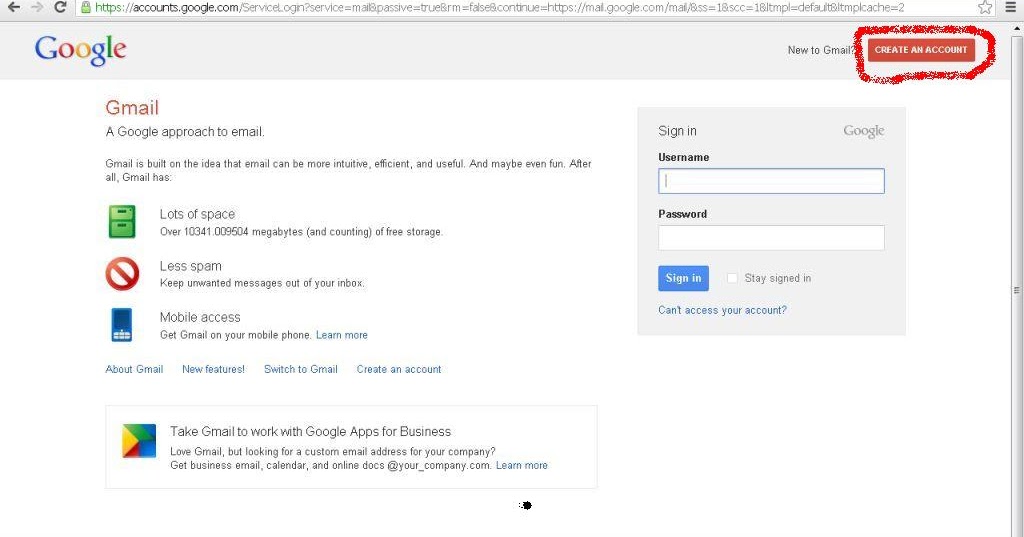
Task: Click the Create an account text link
Action: pyautogui.click(x=399, y=369)
